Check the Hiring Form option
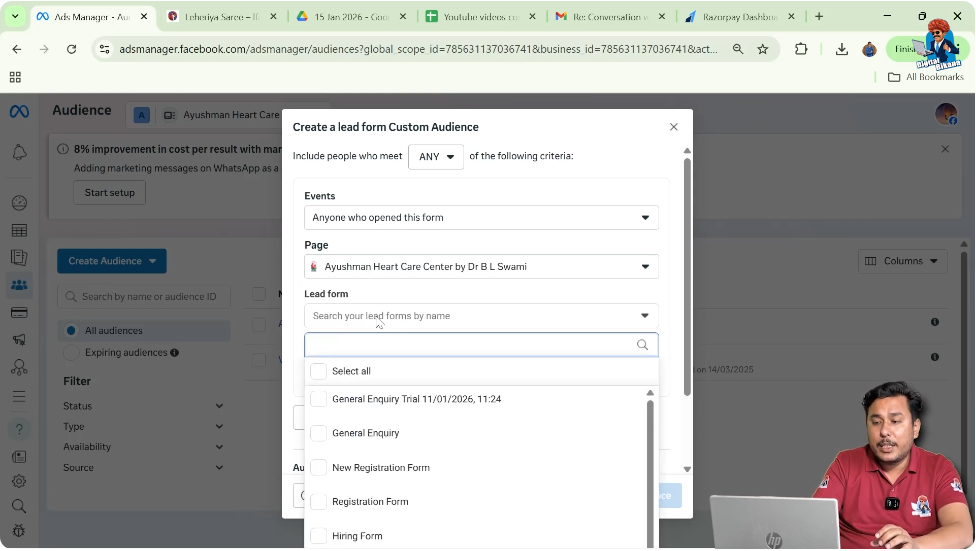 tap(319, 536)
